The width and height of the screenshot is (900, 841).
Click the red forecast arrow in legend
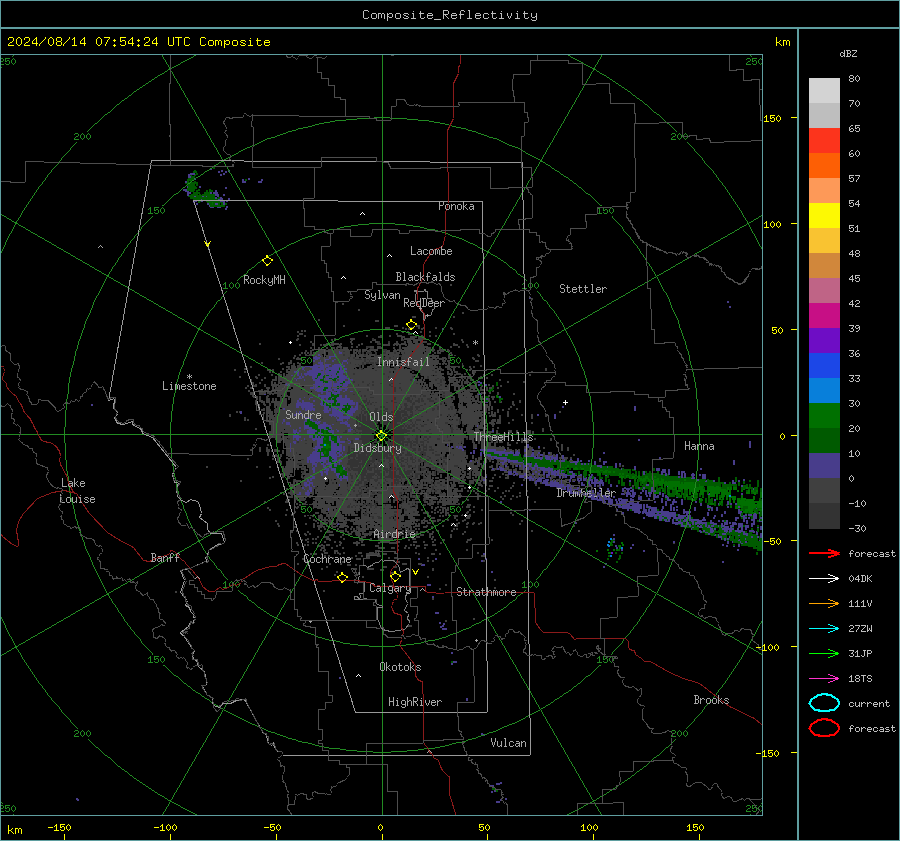point(824,553)
